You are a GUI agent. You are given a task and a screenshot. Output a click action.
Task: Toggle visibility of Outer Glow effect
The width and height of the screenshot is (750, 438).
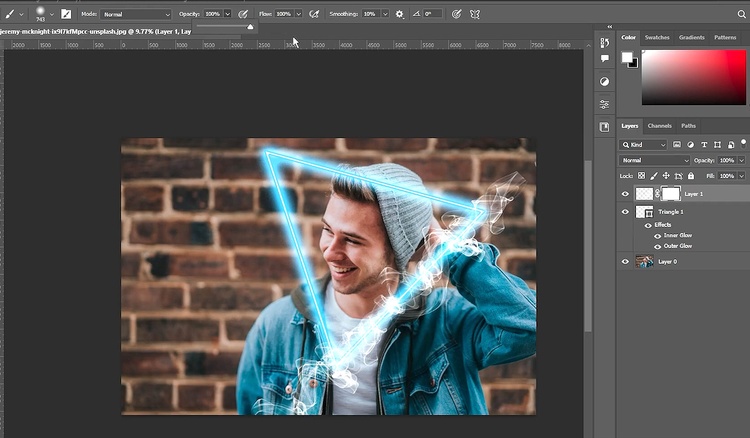(658, 245)
